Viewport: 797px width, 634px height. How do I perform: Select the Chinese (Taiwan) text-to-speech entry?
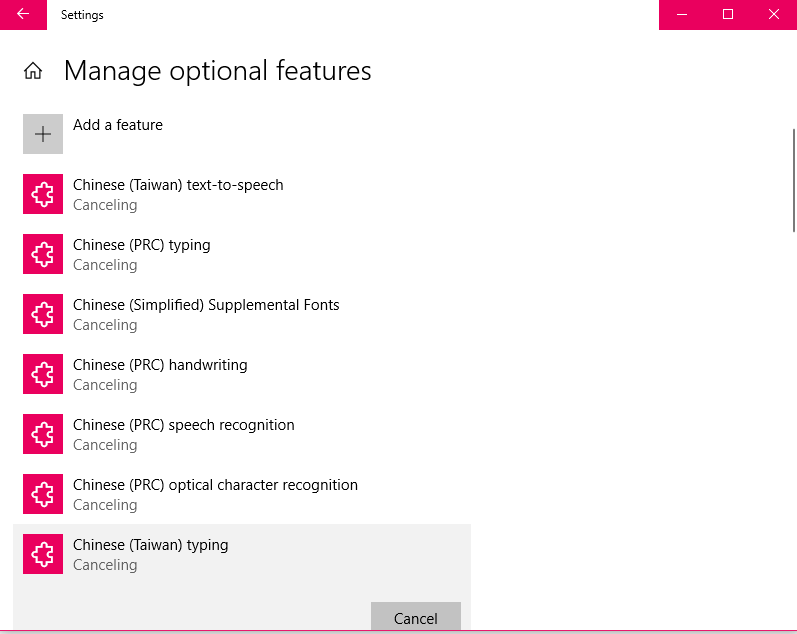178,185
